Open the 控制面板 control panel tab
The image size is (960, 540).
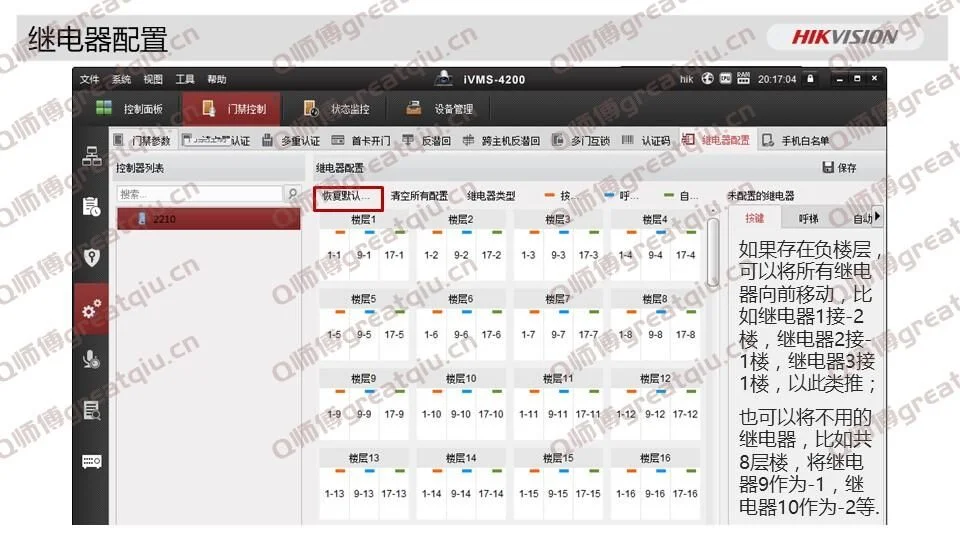(x=135, y=109)
